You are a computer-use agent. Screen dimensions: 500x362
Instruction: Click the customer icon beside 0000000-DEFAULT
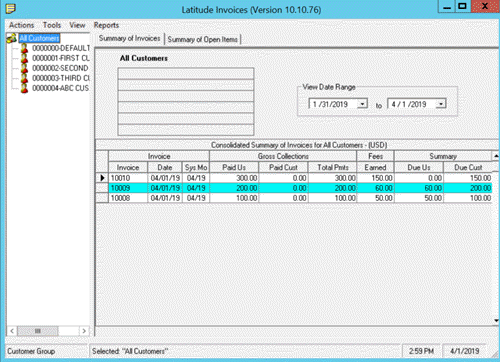24,48
